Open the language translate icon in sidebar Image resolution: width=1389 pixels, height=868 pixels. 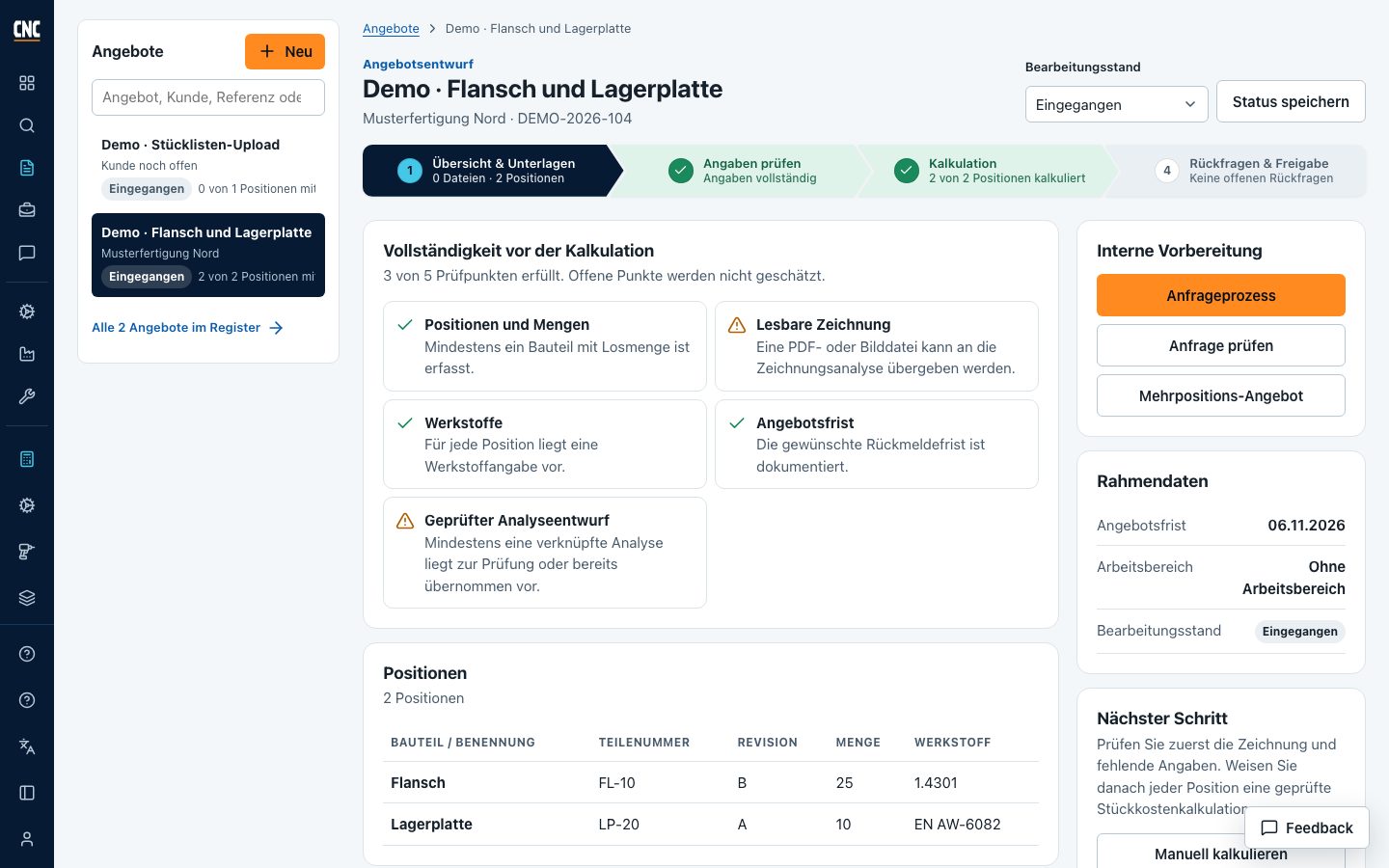click(27, 746)
